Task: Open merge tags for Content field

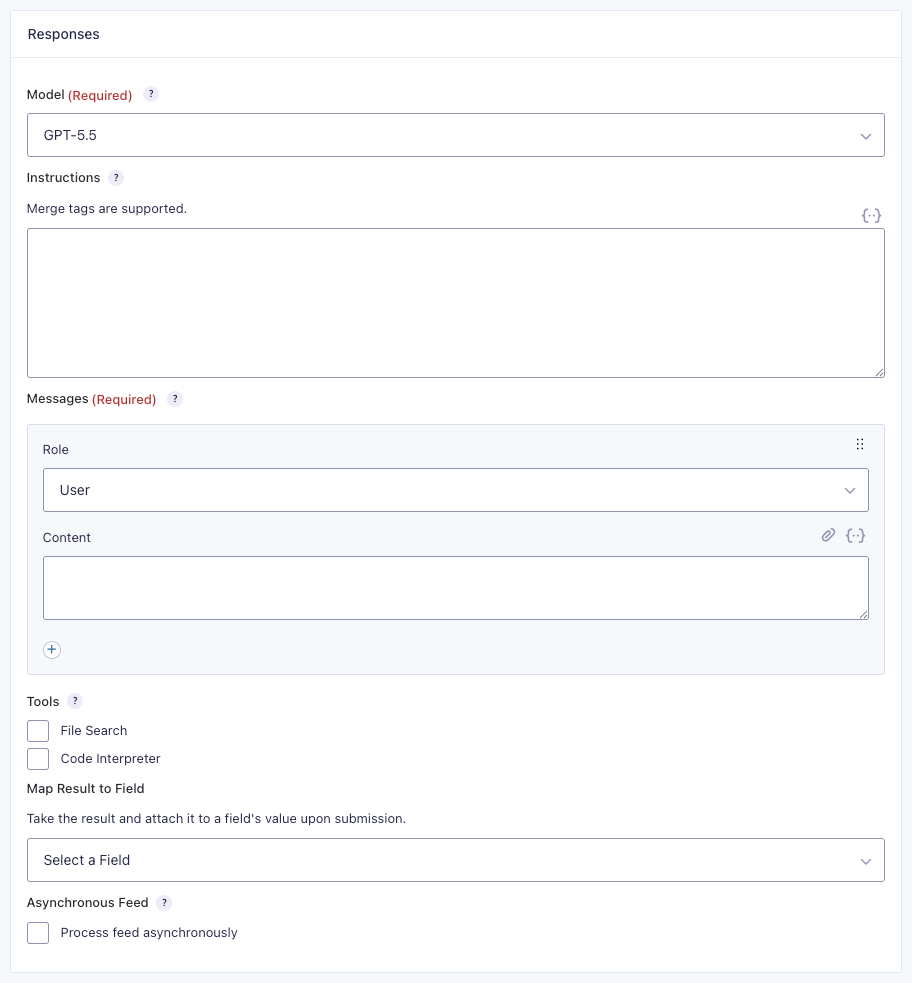Action: point(856,535)
